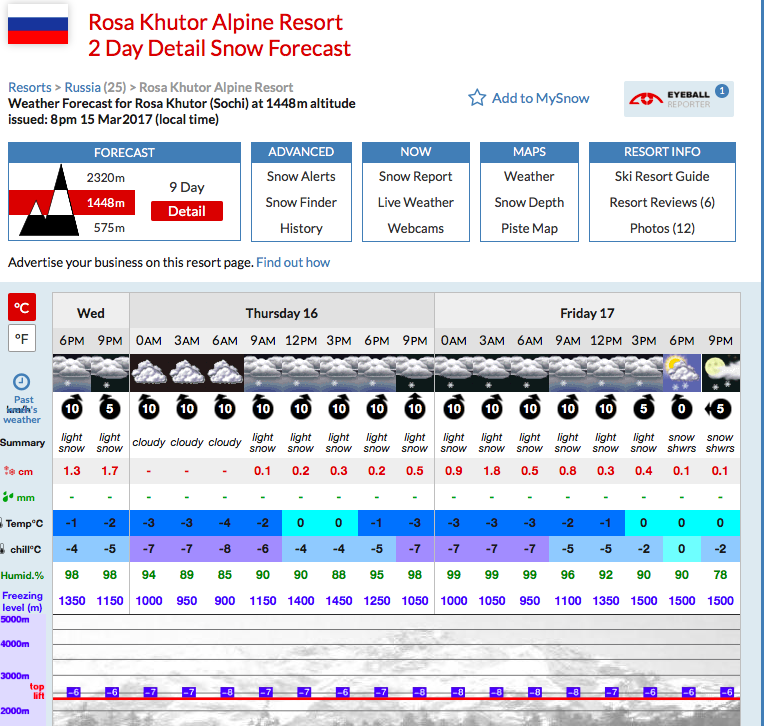Click the Russian flag icon
This screenshot has width=764, height=726.
point(38,26)
